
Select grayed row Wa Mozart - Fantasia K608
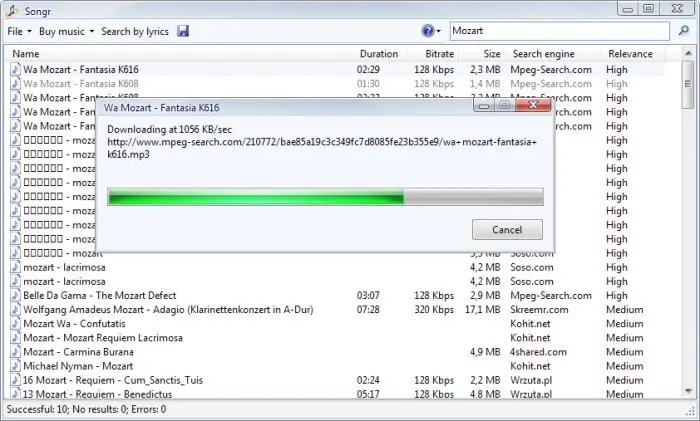pyautogui.click(x=338, y=84)
